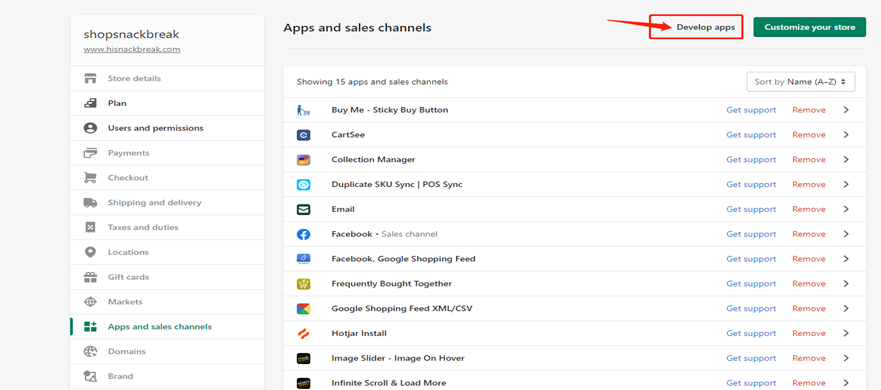Select the Markets globe icon
The image size is (881, 390).
click(90, 302)
